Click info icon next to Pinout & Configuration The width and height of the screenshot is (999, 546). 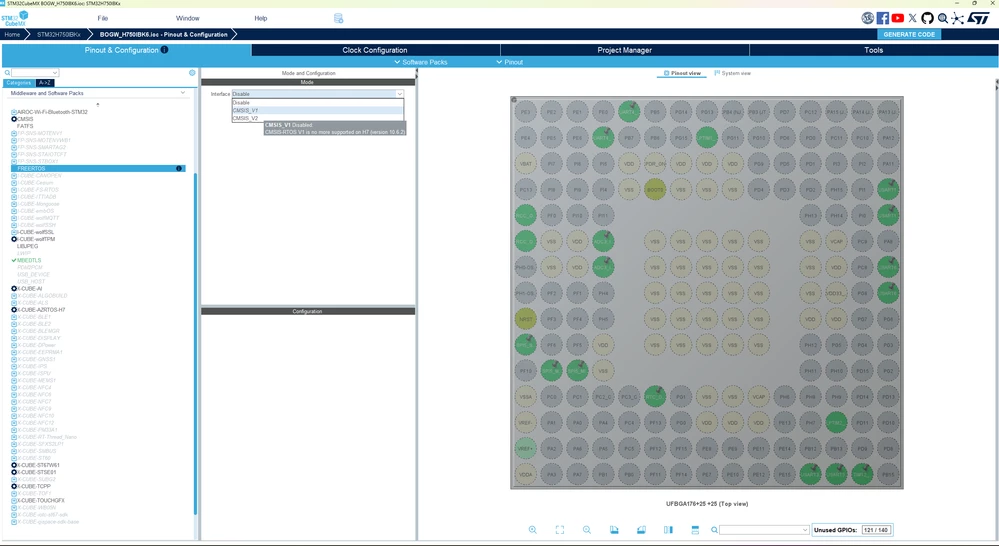pyautogui.click(x=164, y=50)
